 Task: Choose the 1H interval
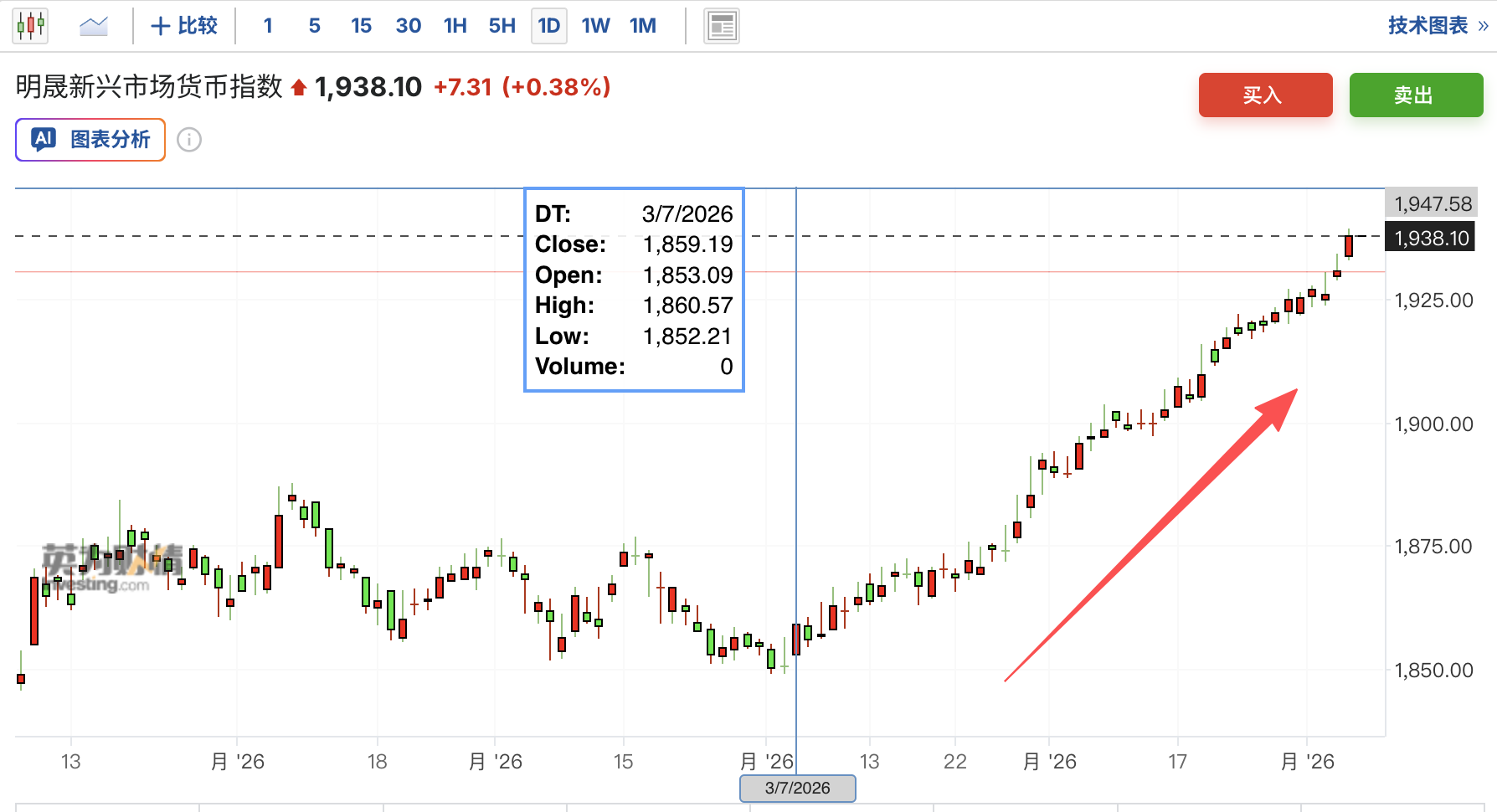coord(455,26)
